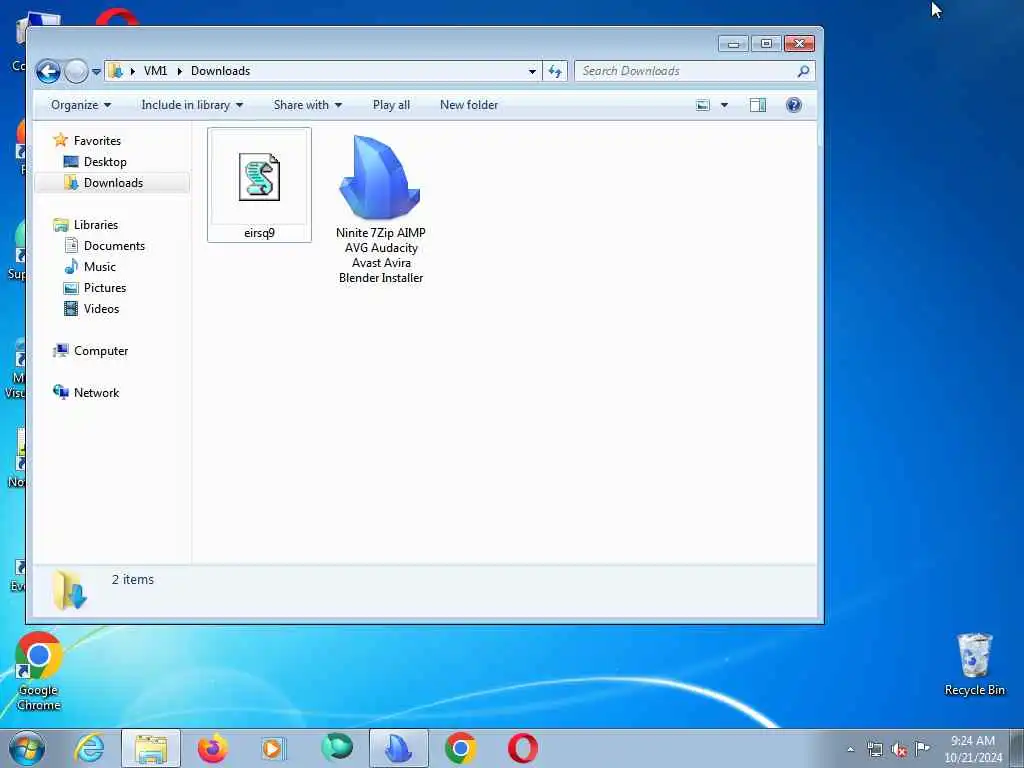The image size is (1024, 768).
Task: Click the muted volume tray icon
Action: pyautogui.click(x=899, y=750)
